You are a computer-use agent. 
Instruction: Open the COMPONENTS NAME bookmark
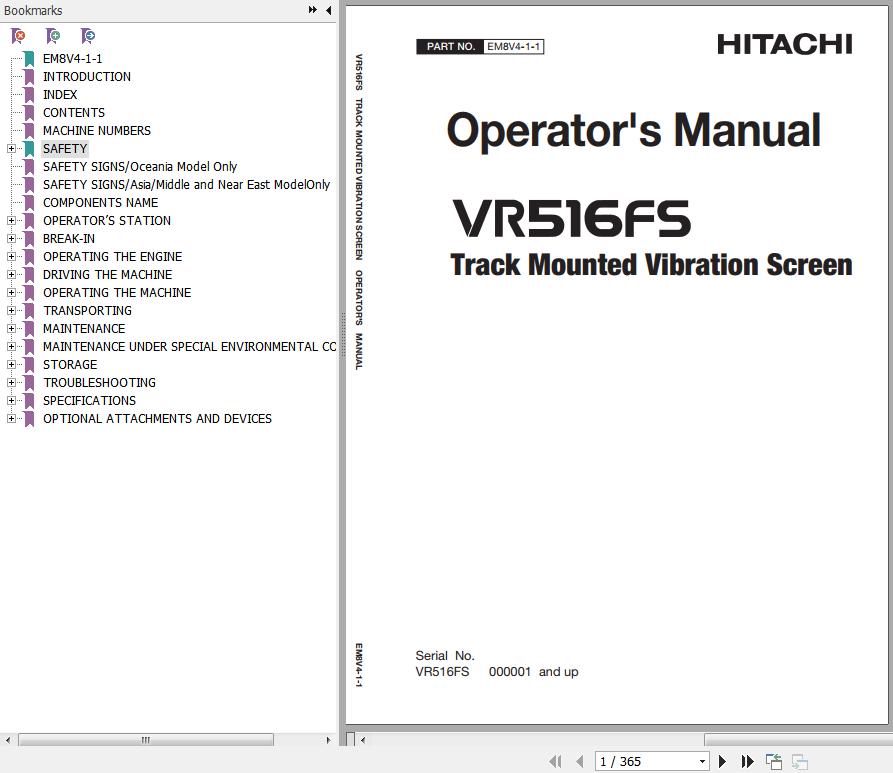click(x=100, y=203)
